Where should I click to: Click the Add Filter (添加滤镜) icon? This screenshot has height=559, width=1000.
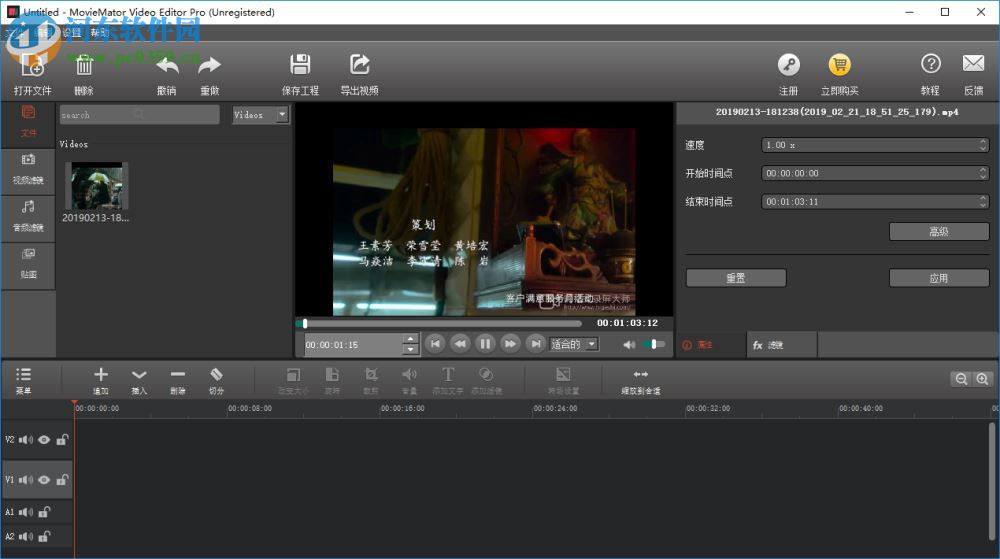486,375
